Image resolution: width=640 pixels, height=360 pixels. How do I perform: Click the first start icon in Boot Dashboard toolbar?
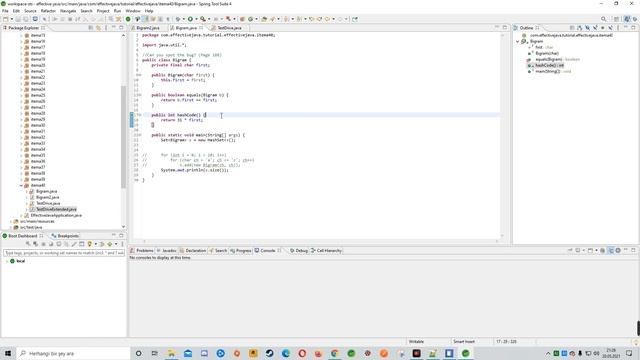coord(28,244)
